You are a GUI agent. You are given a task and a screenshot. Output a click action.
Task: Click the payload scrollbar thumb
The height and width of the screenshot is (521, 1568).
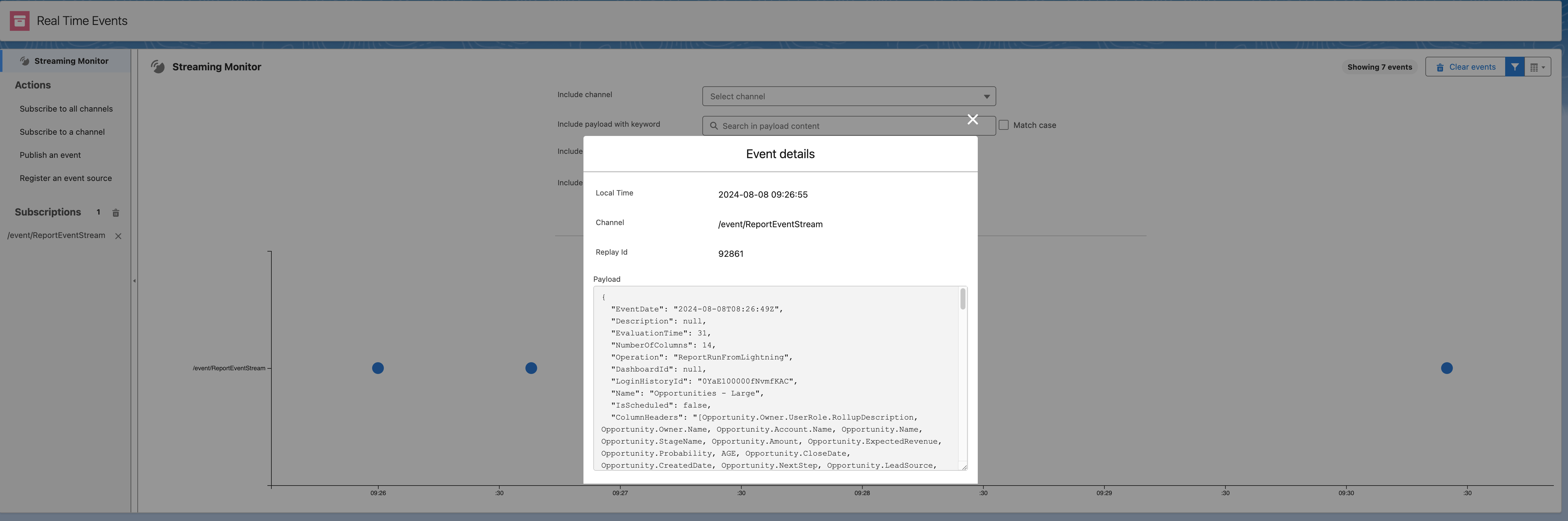(x=962, y=299)
